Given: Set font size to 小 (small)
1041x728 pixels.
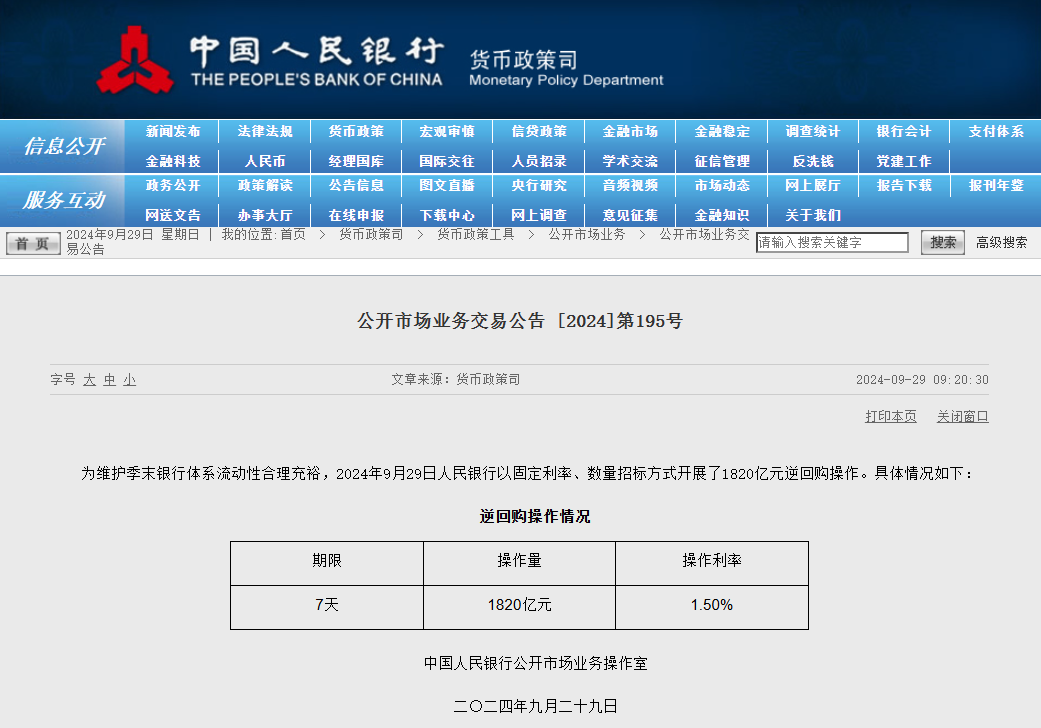Looking at the screenshot, I should coord(129,380).
